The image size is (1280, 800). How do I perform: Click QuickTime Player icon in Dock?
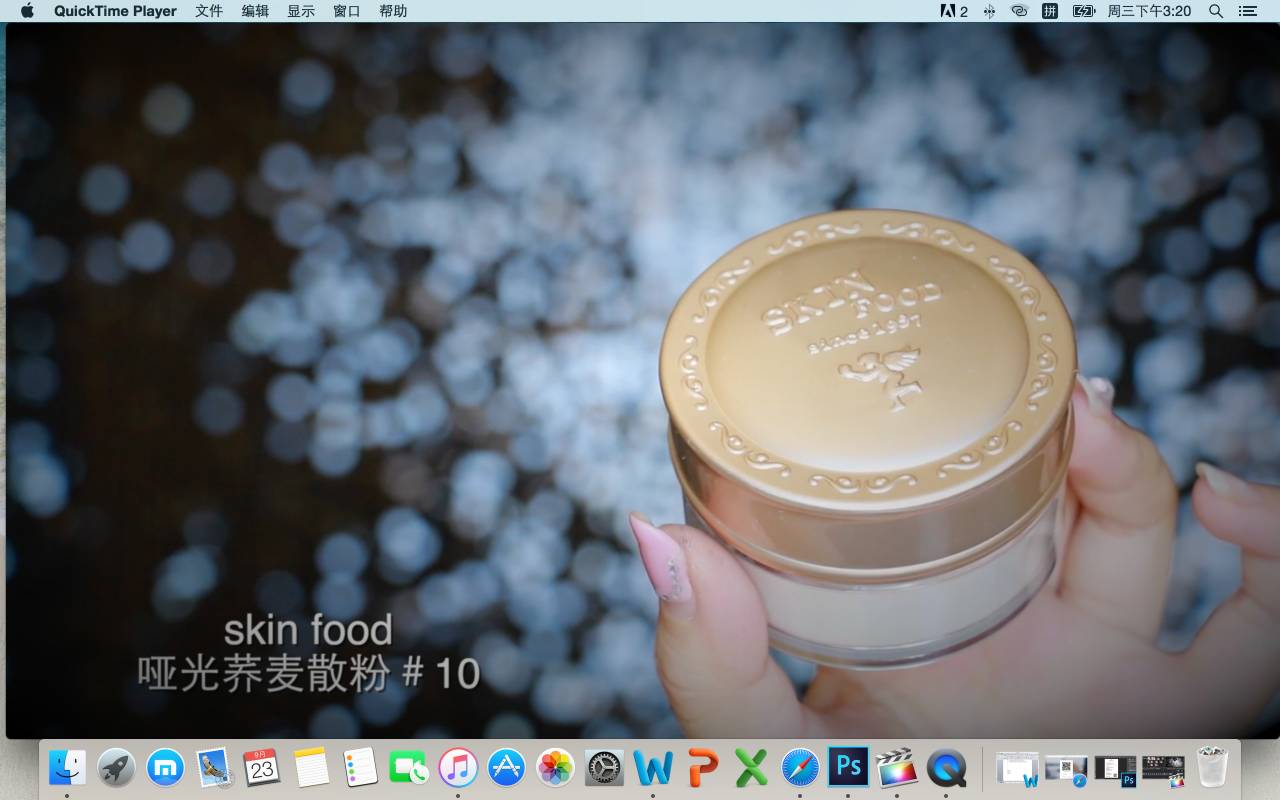(946, 768)
